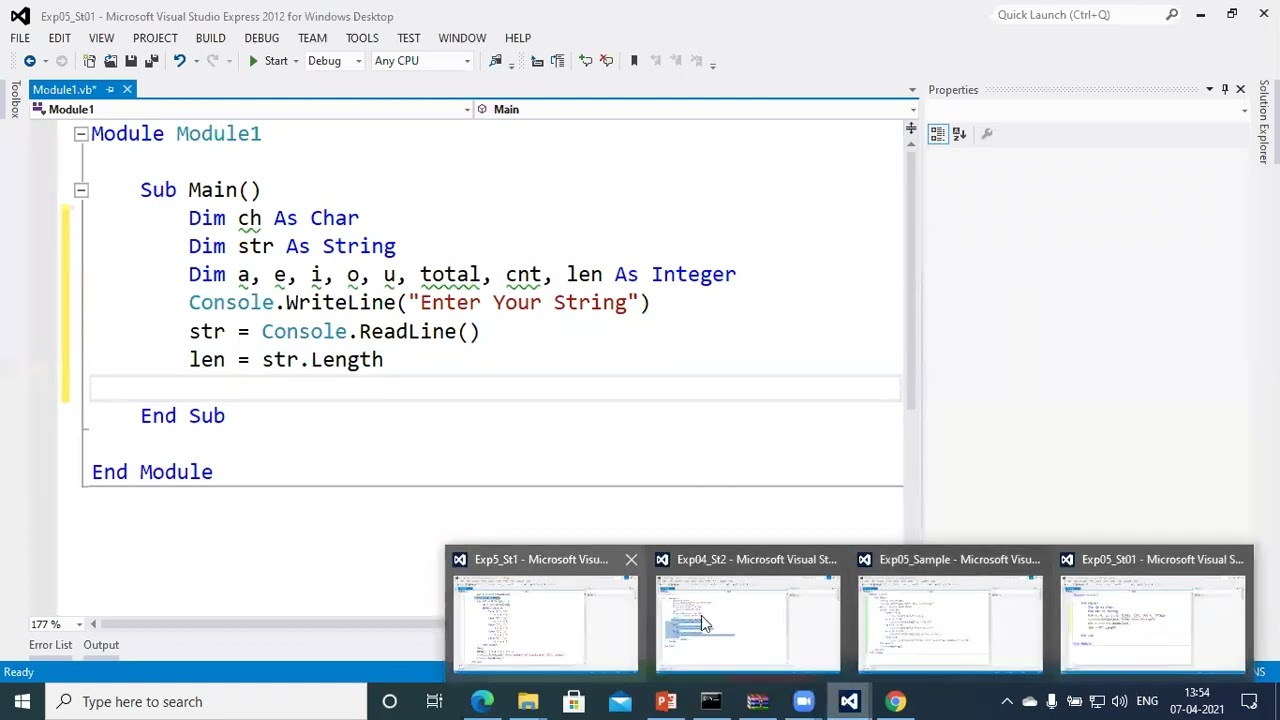The width and height of the screenshot is (1280, 720).
Task: Switch to the Output tab
Action: pos(101,645)
